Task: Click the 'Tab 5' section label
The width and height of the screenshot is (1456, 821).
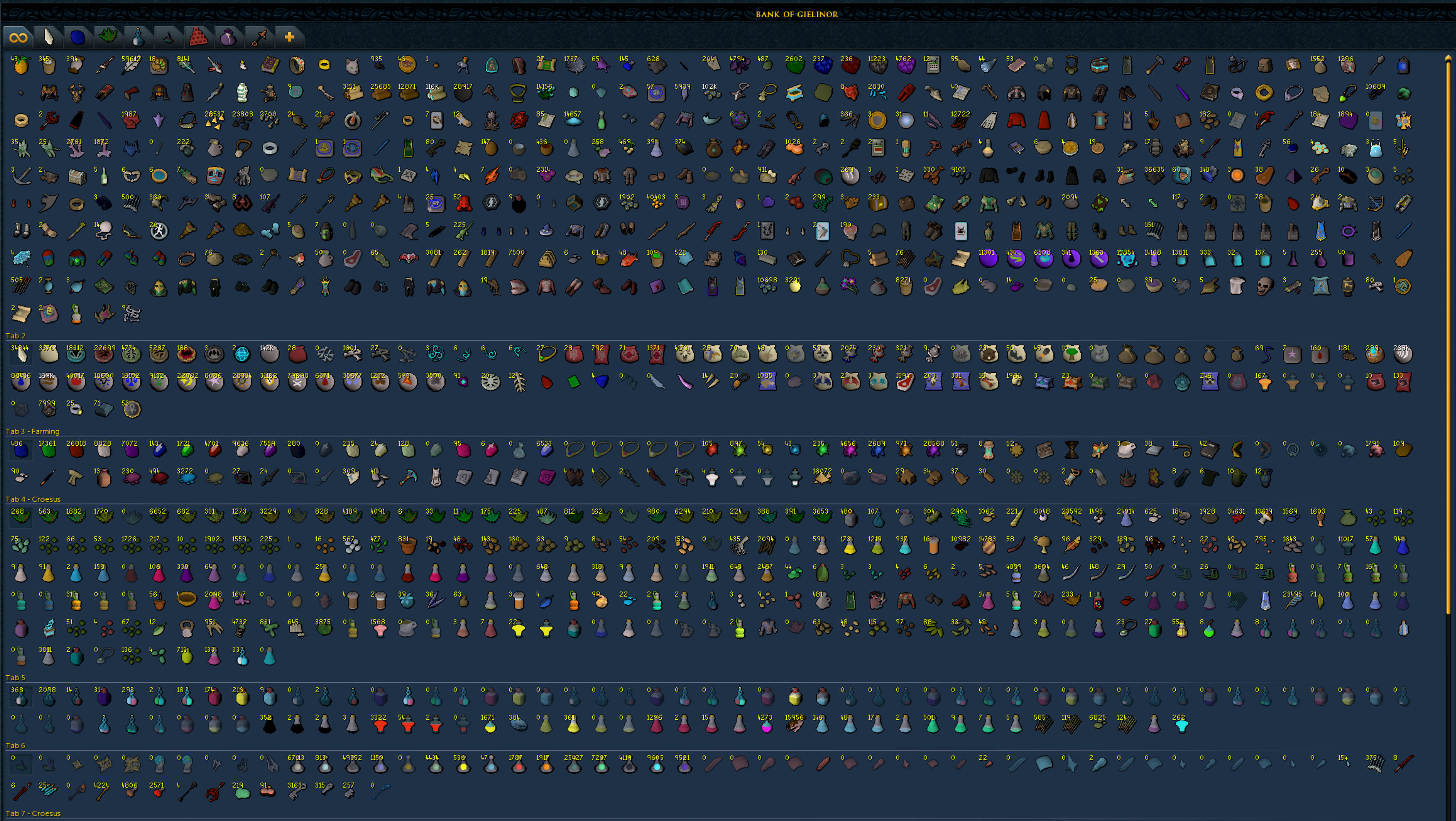Action: pos(16,677)
